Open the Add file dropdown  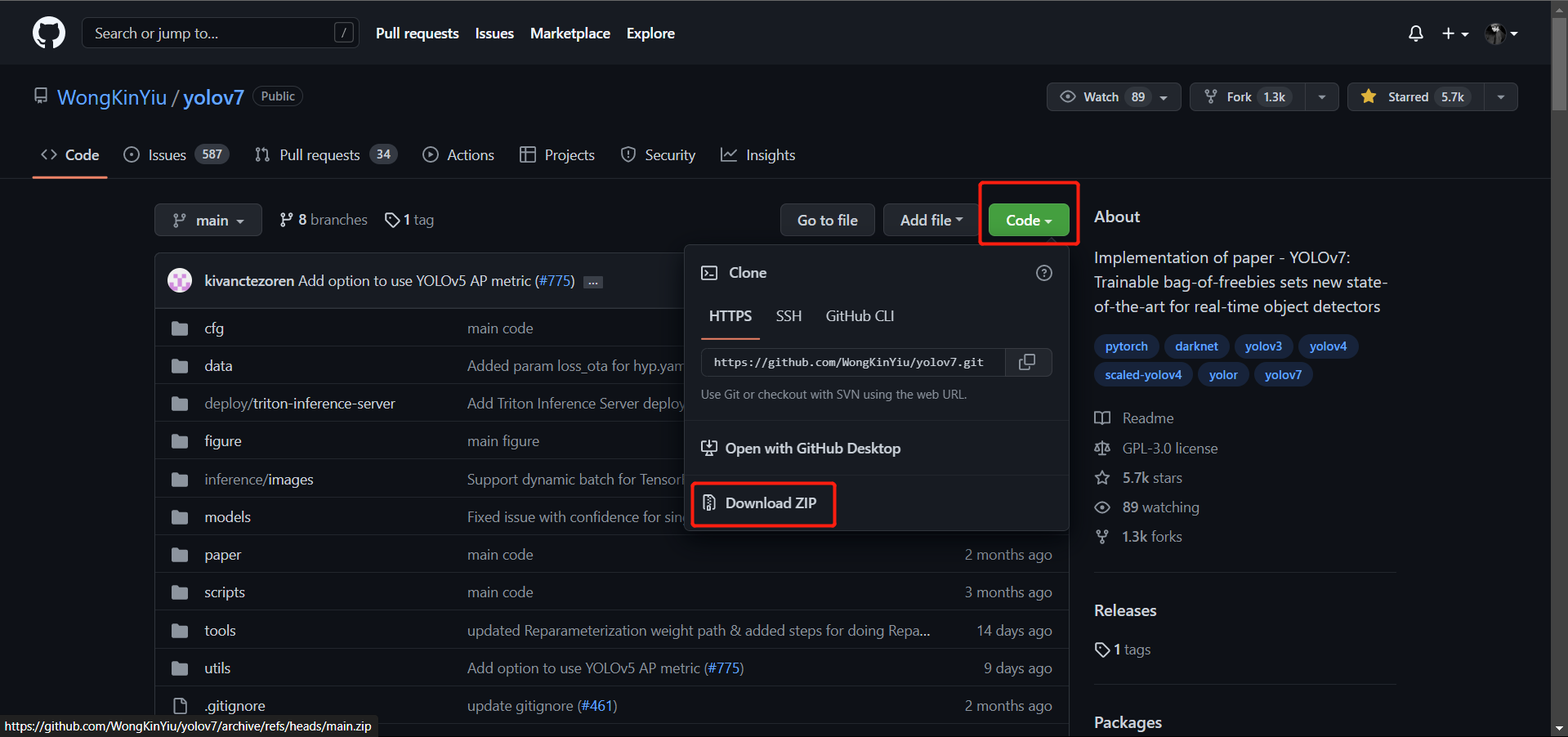click(x=931, y=221)
